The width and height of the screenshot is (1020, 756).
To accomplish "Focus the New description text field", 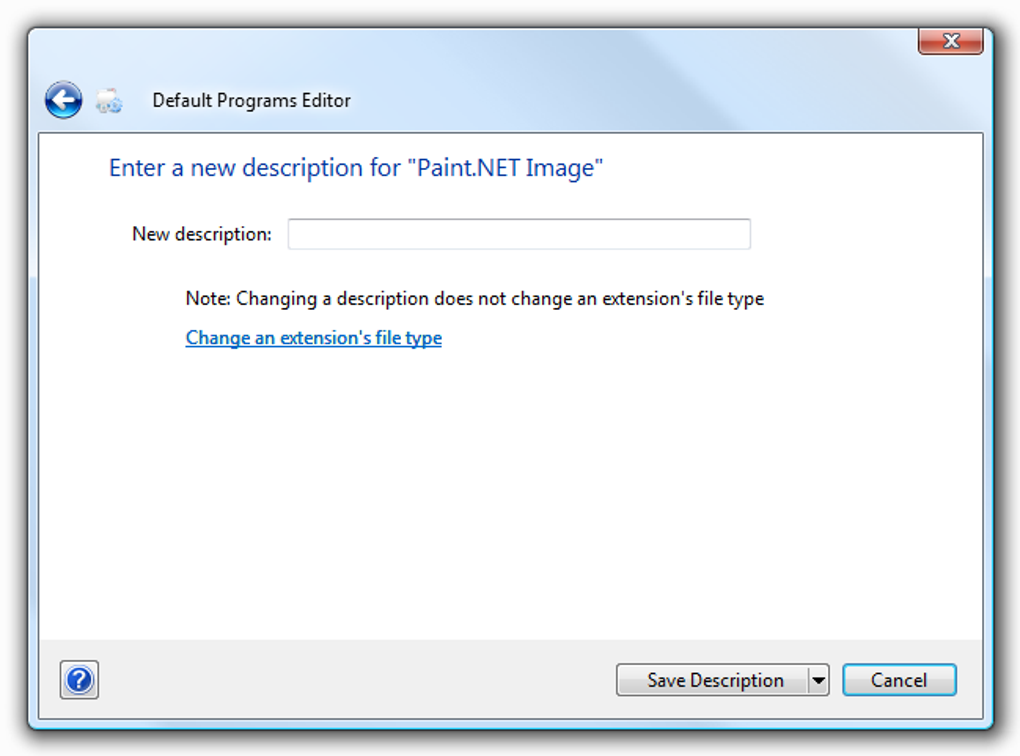I will 519,234.
